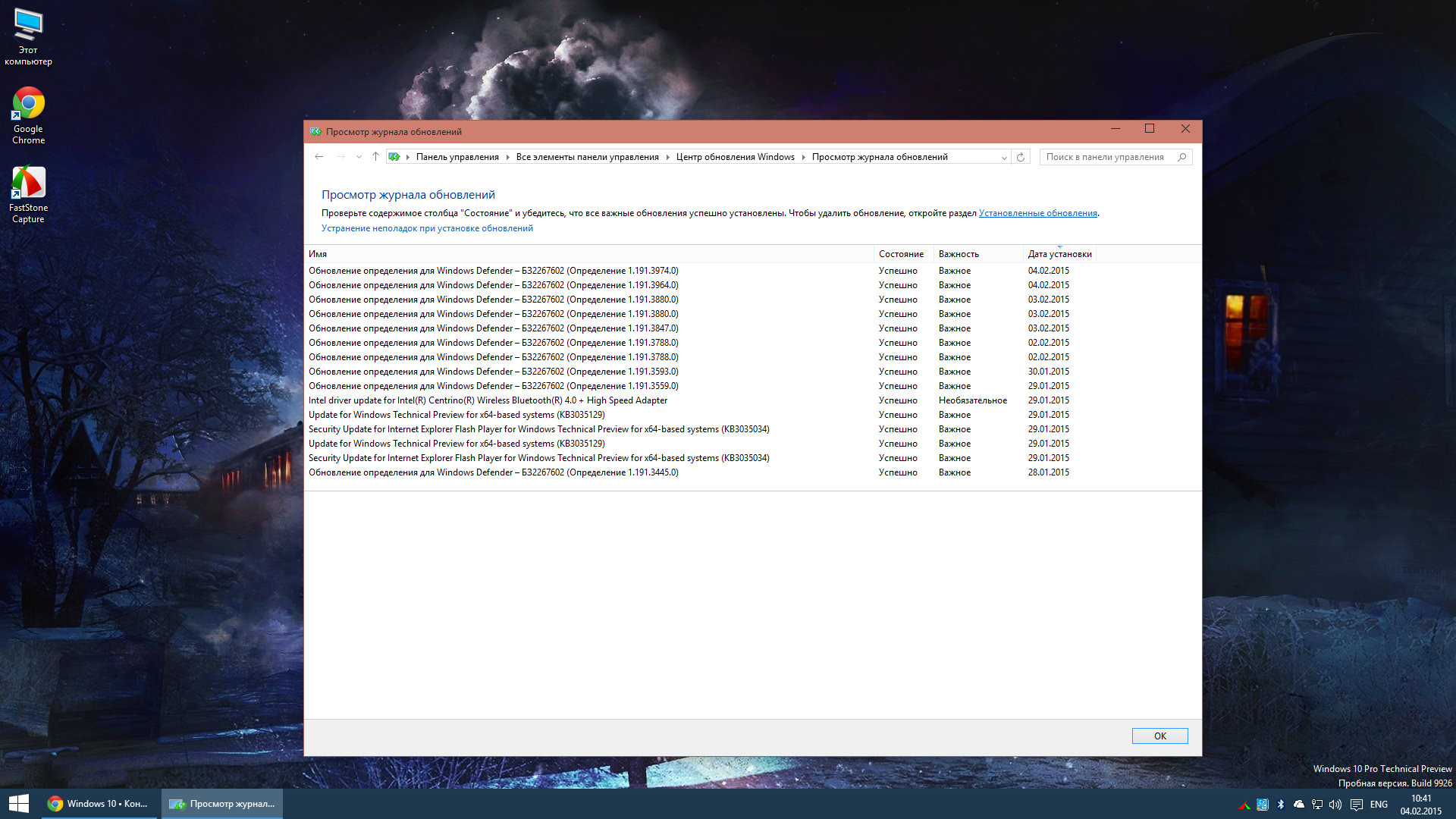1456x819 pixels.
Task: Click the control panel search field
Action: pos(1106,157)
